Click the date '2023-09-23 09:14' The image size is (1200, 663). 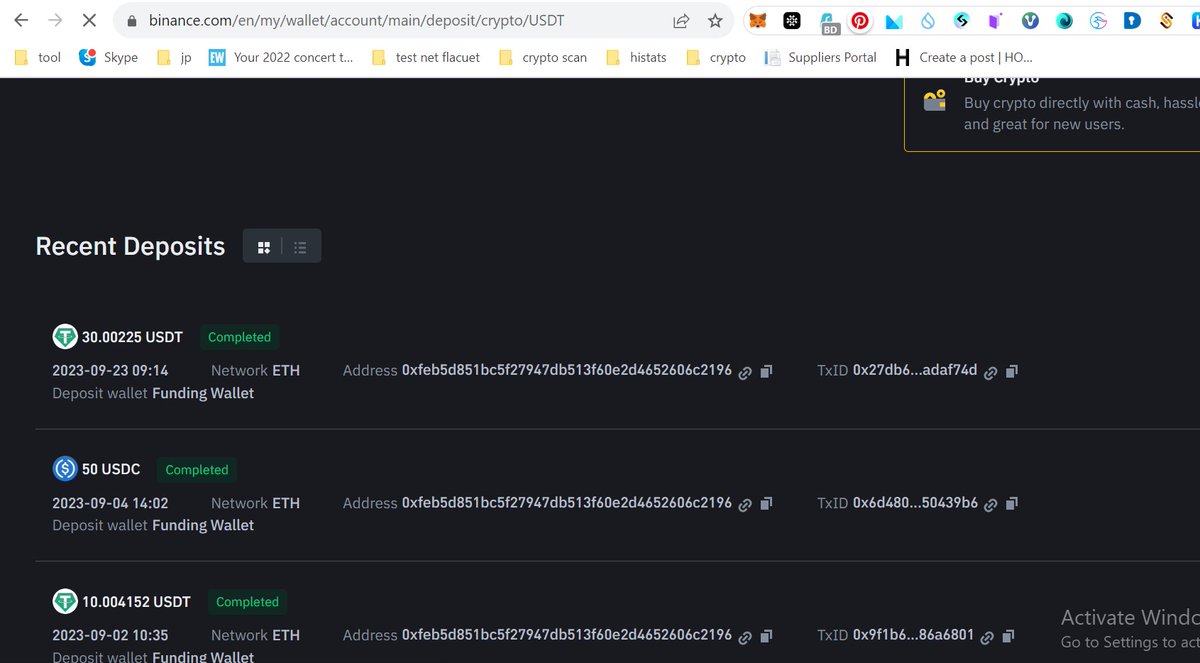[110, 370]
